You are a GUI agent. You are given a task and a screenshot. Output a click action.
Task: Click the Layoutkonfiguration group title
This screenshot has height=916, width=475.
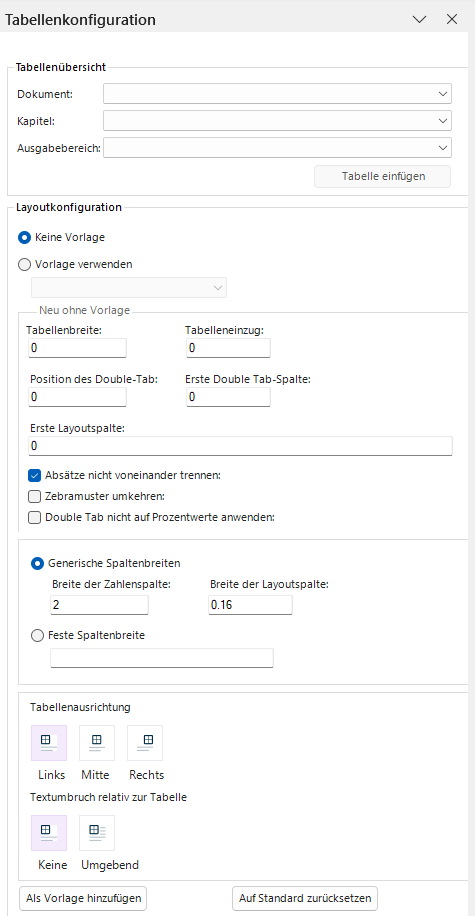69,207
